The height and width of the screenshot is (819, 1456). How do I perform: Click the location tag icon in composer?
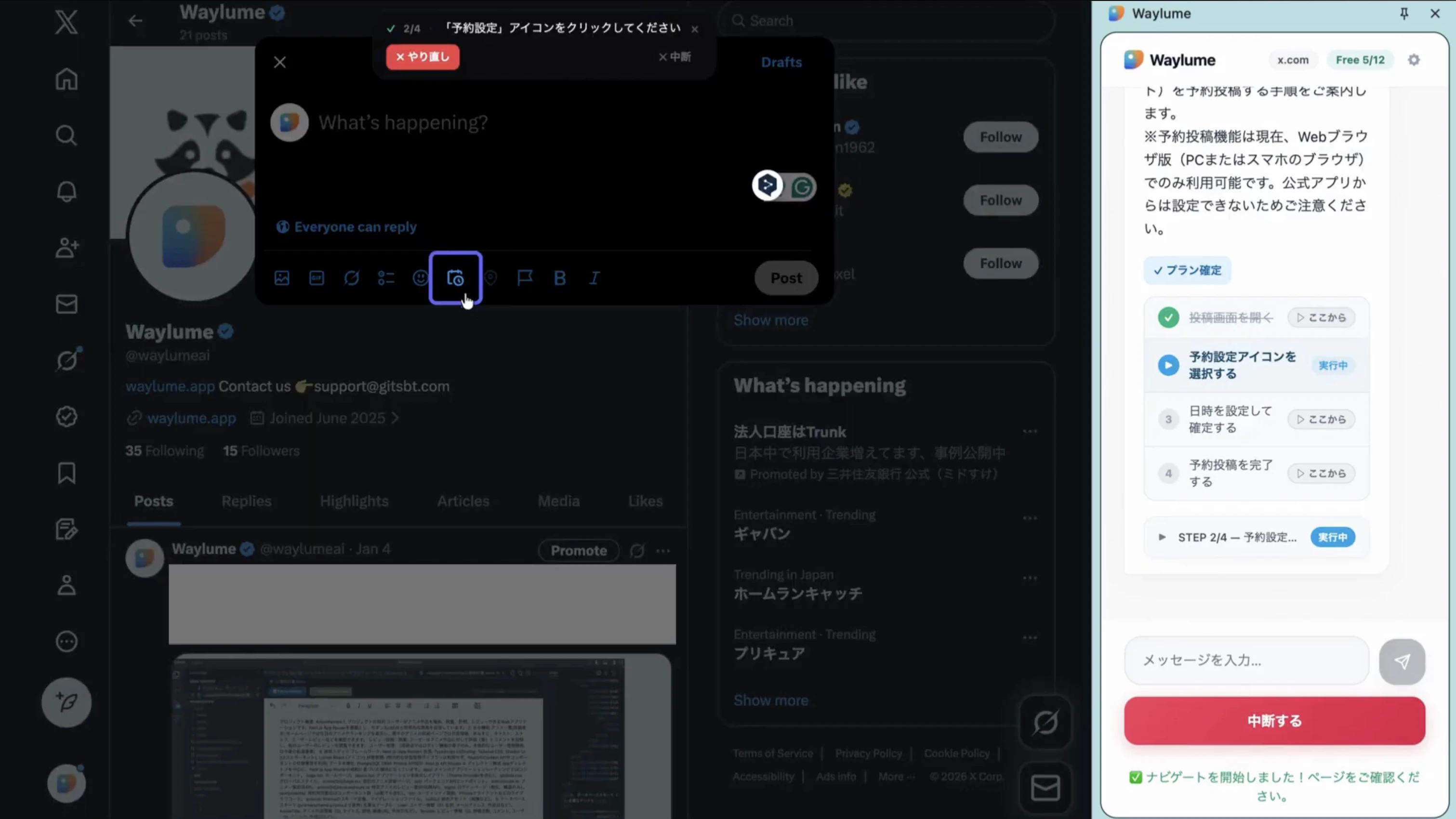pyautogui.click(x=490, y=278)
